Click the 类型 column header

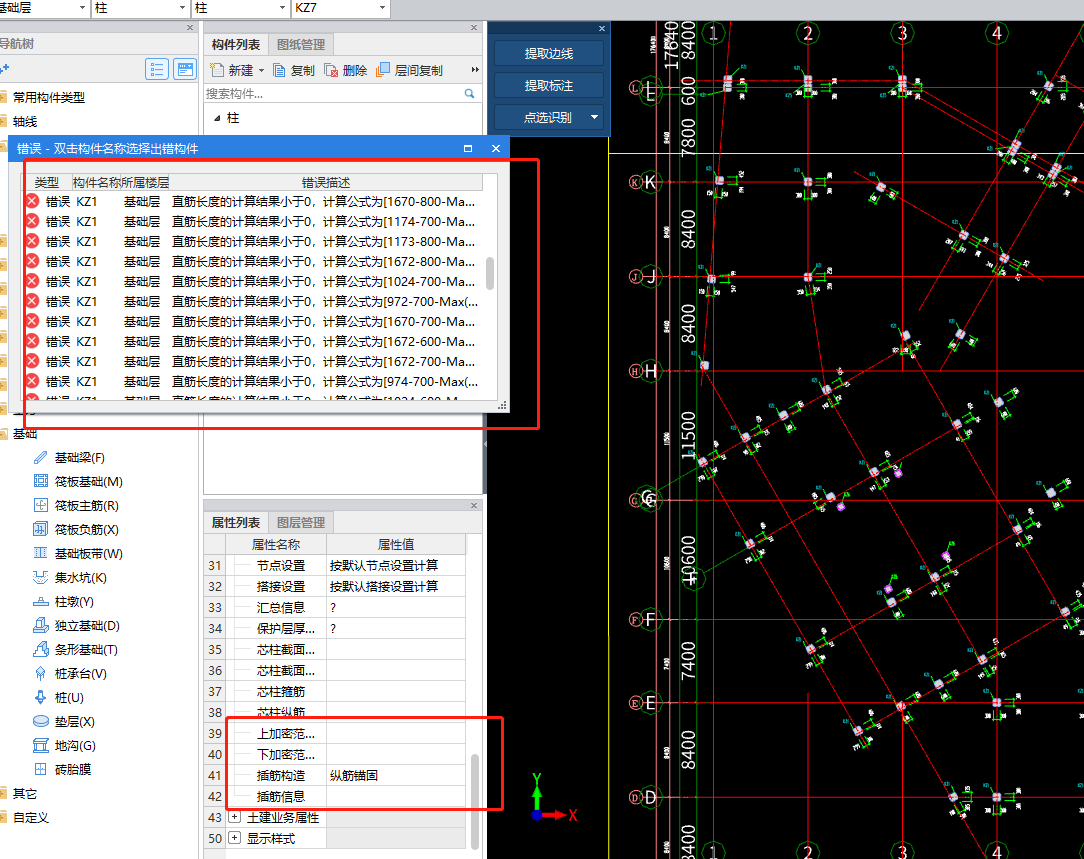[x=47, y=182]
